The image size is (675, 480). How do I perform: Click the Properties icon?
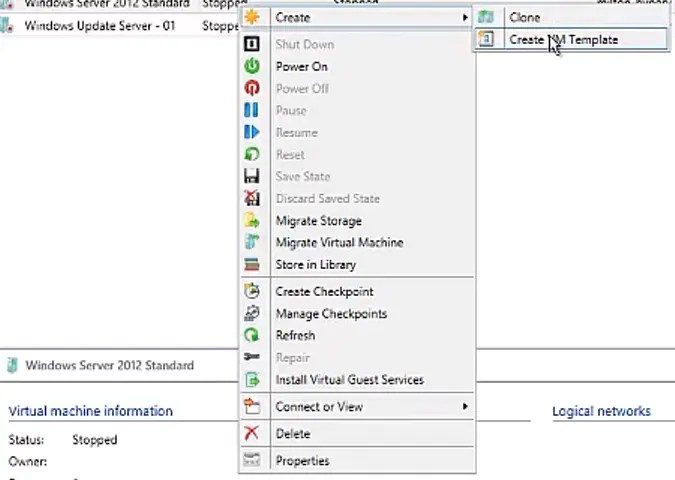252,460
